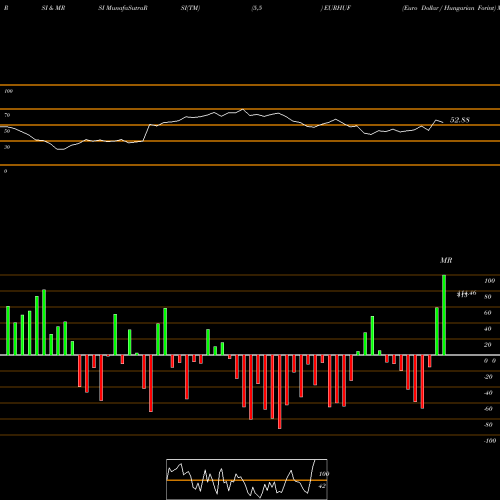Click the '(5,5' parameter text in header
500x500 pixels.
[257, 8]
